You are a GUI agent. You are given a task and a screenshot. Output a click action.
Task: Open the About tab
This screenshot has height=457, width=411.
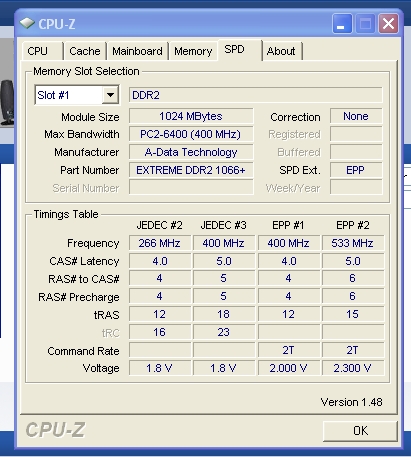282,51
